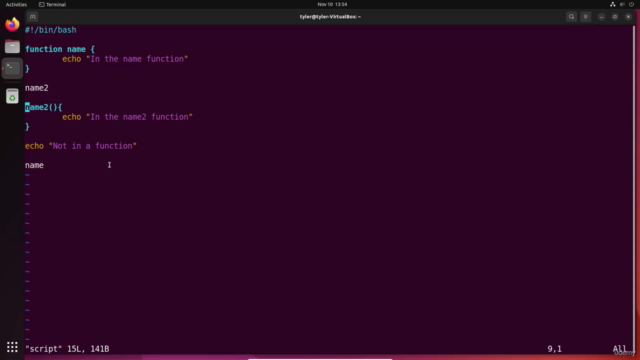Select the Terminal icon in dock
This screenshot has height=360, width=640.
[x=12, y=68]
